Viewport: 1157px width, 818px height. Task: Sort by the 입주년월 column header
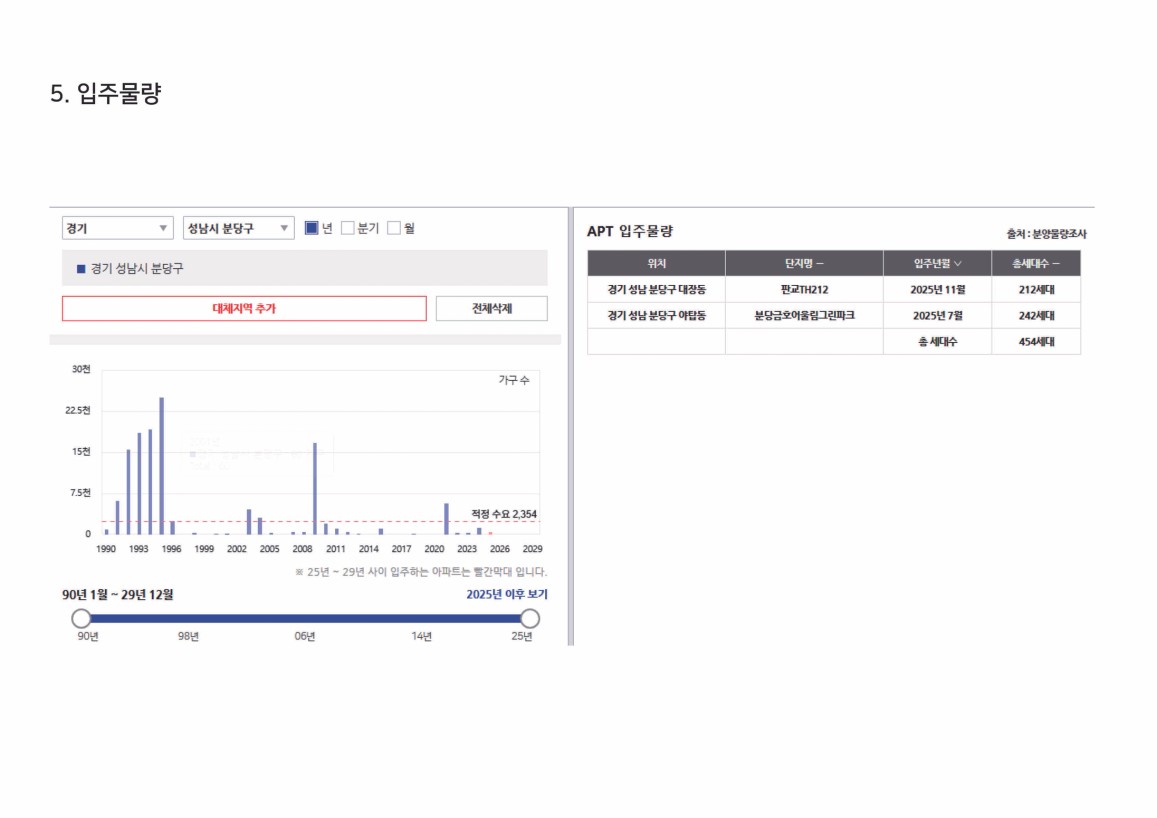(x=937, y=263)
